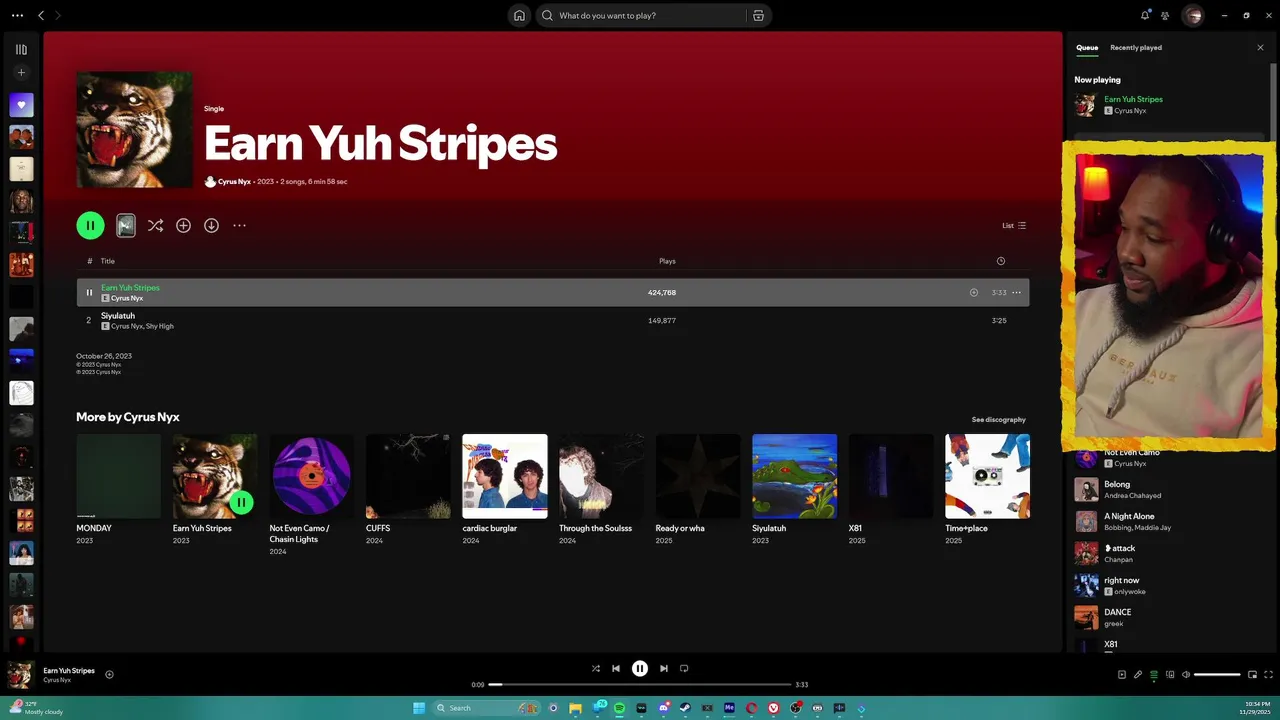Go back with the left arrow
1280x720 pixels.
41,15
